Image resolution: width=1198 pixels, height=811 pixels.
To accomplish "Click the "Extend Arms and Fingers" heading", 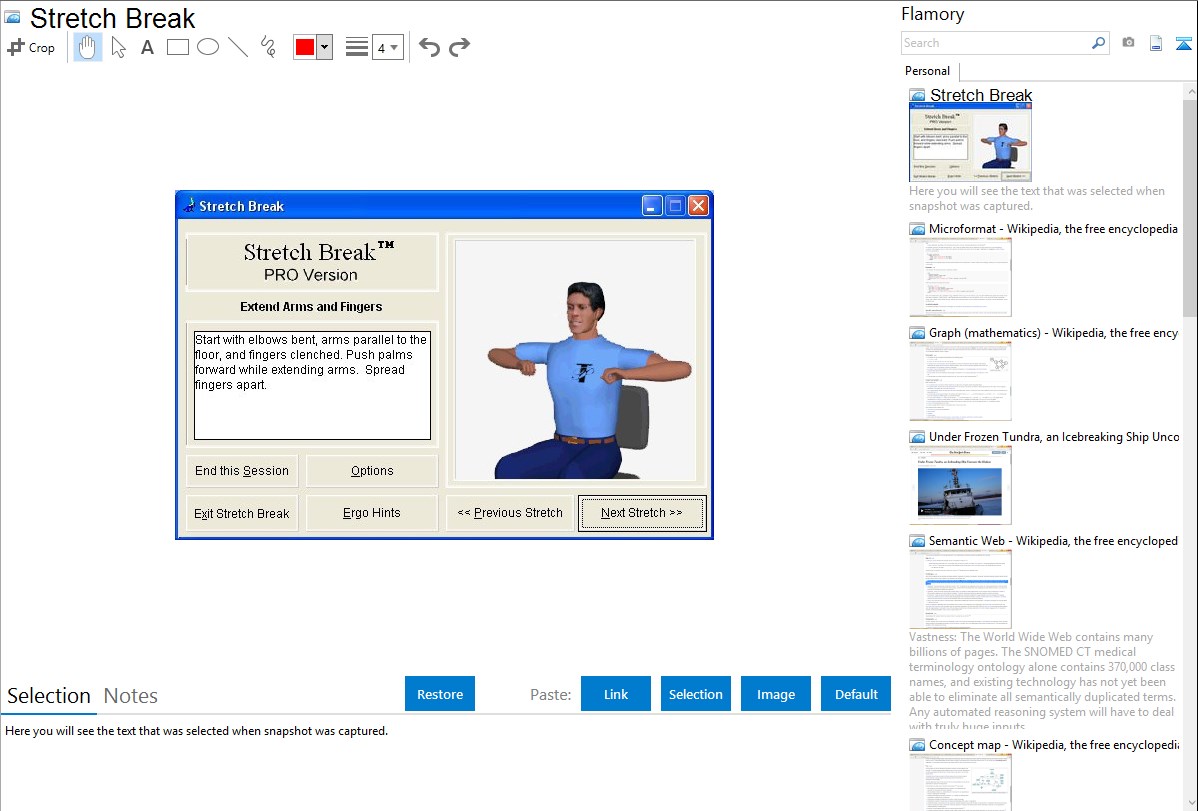I will pyautogui.click(x=311, y=307).
